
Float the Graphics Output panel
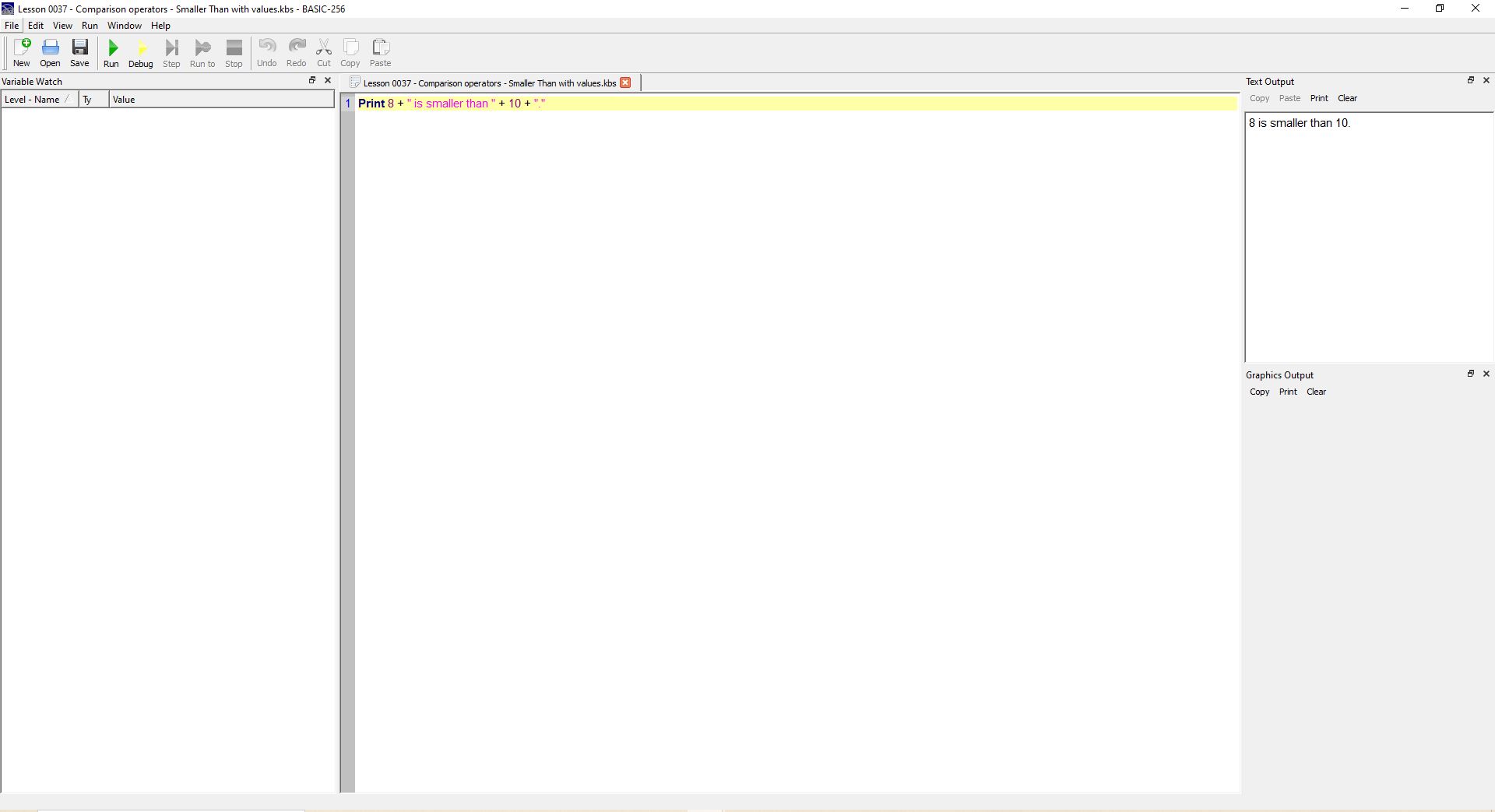[x=1470, y=374]
